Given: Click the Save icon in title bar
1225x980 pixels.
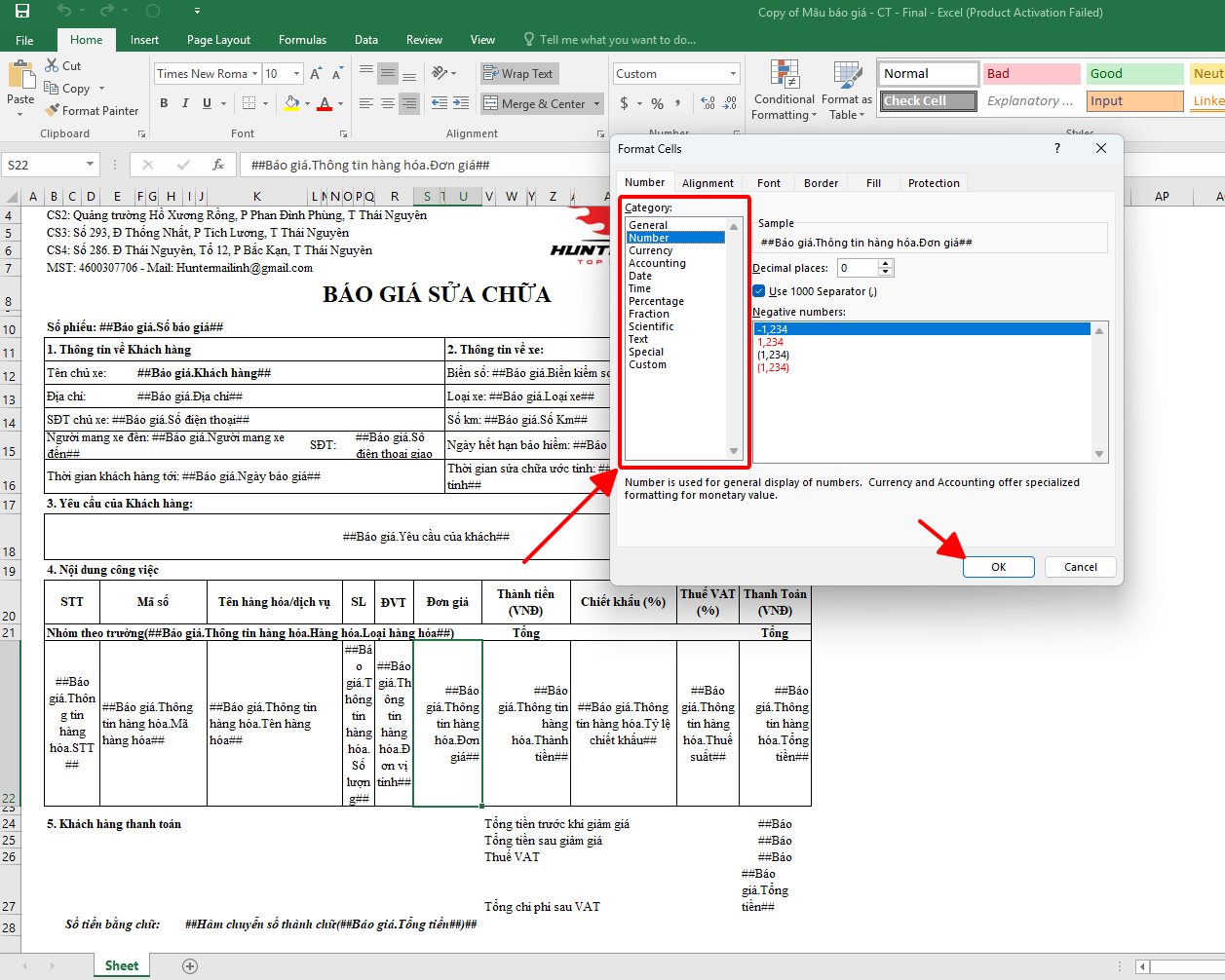Looking at the screenshot, I should [21, 12].
